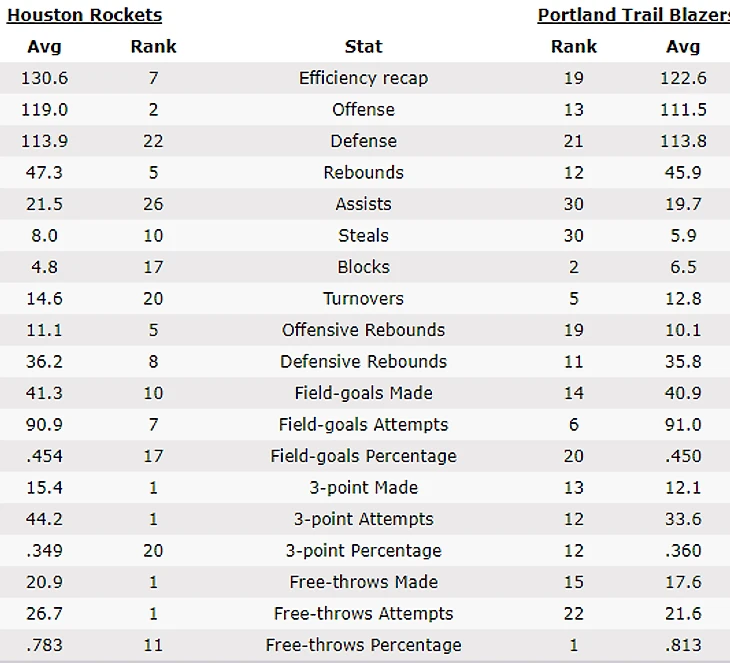The height and width of the screenshot is (663, 730).
Task: Select the 3-point Made label
Action: coord(363,488)
